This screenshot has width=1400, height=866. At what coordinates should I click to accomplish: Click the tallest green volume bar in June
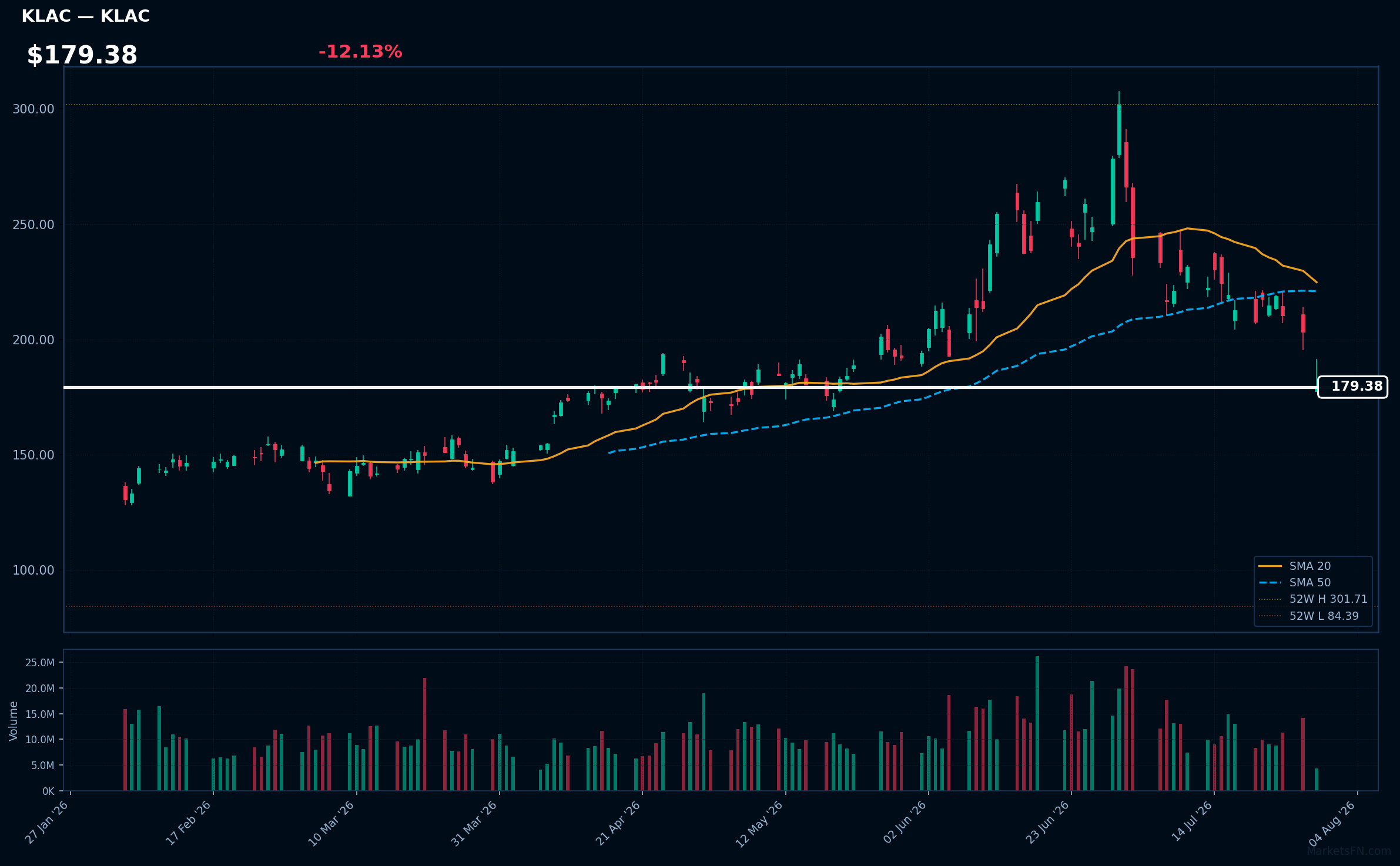coord(1037,723)
